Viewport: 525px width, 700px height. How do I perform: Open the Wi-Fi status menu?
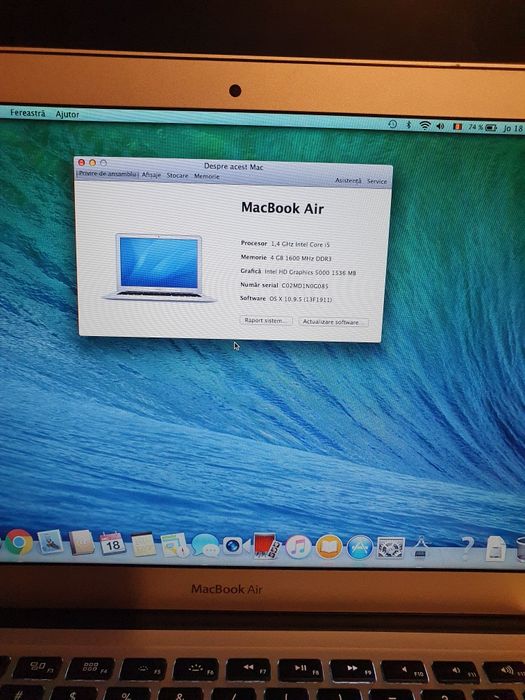click(x=425, y=125)
